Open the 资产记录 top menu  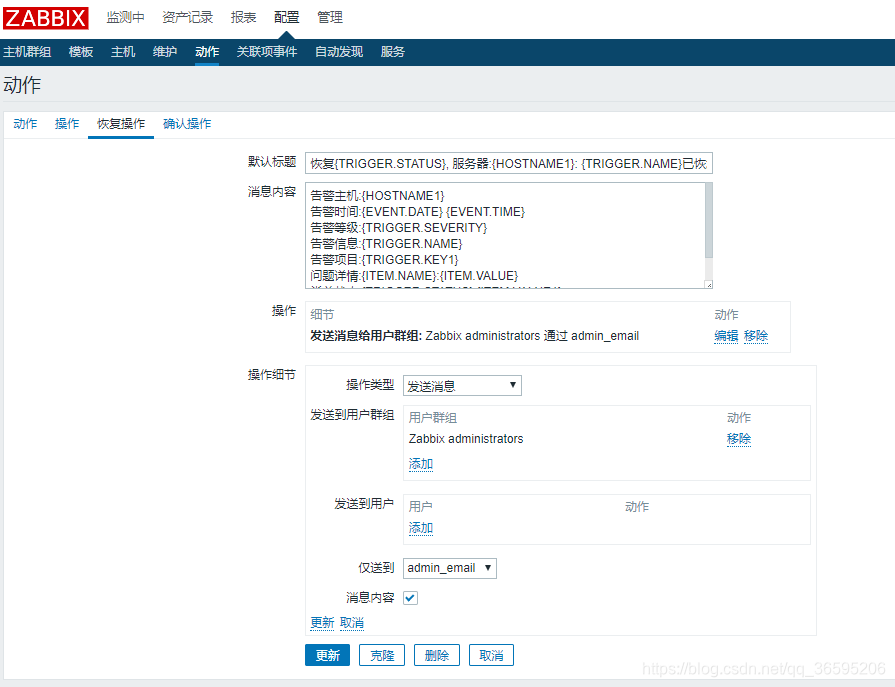coord(187,18)
